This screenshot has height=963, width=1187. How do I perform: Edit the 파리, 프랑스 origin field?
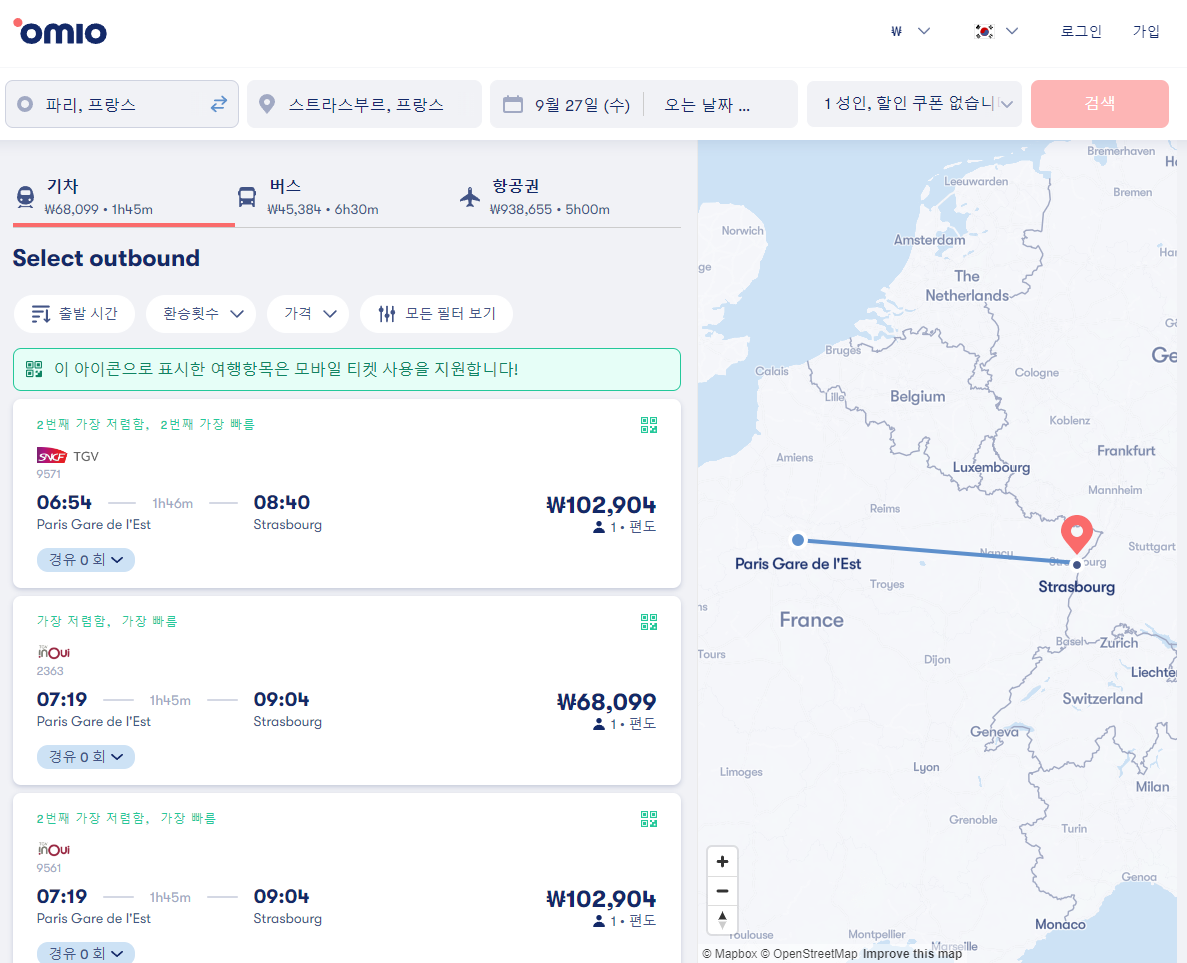pos(122,104)
